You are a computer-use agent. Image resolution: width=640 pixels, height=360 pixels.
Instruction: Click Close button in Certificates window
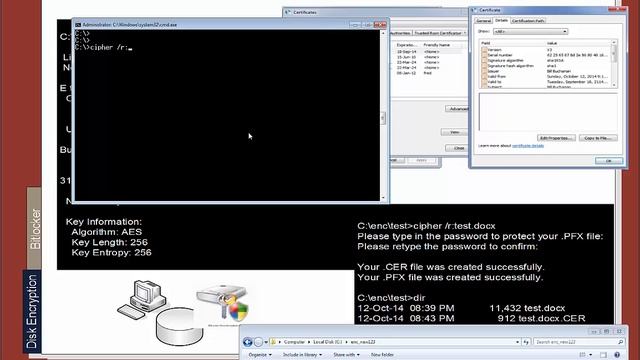click(458, 148)
